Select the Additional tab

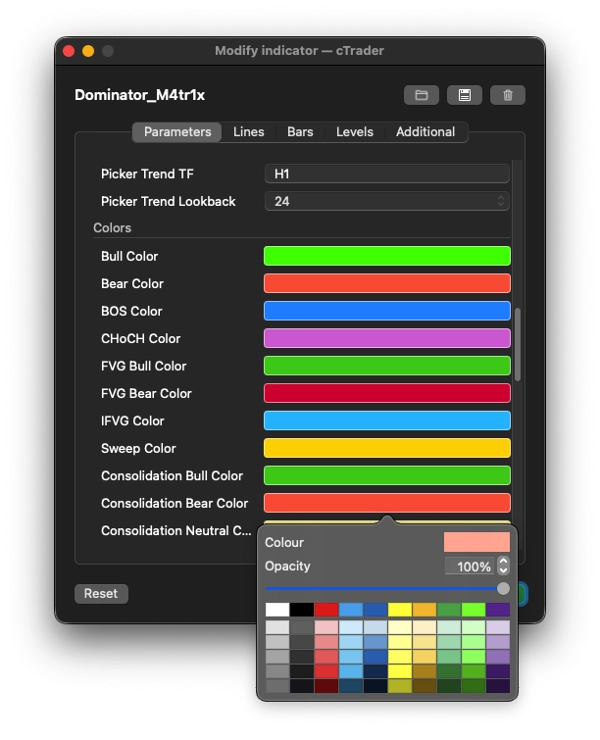(x=425, y=132)
